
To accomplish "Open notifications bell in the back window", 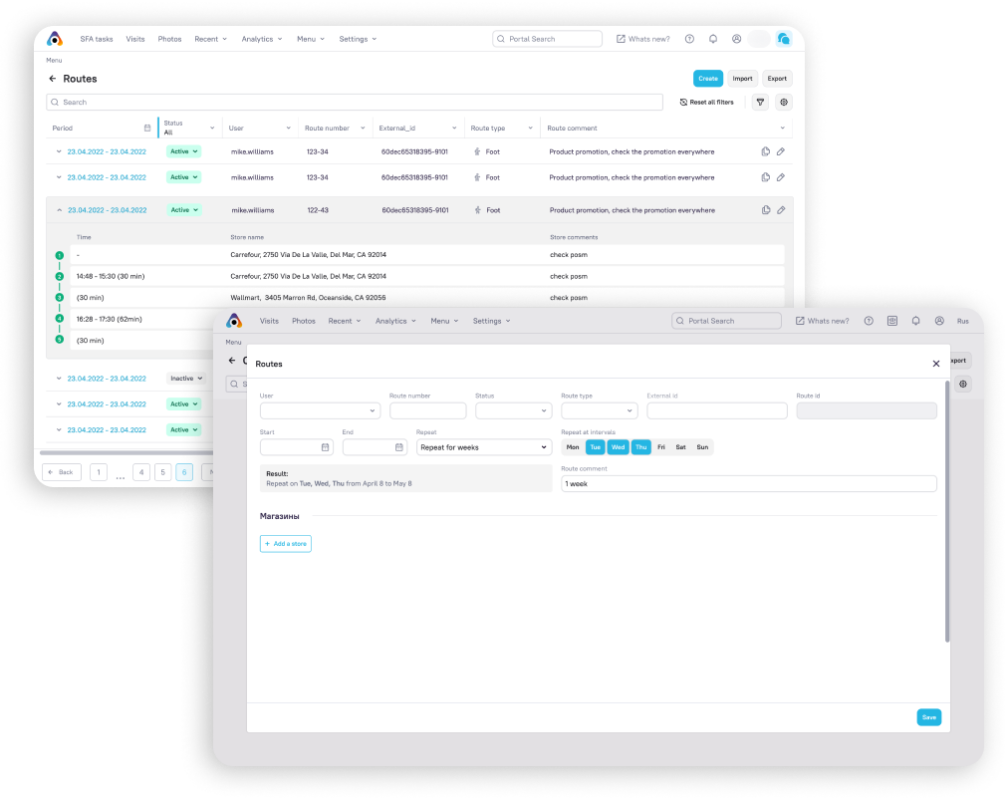I will coord(713,39).
